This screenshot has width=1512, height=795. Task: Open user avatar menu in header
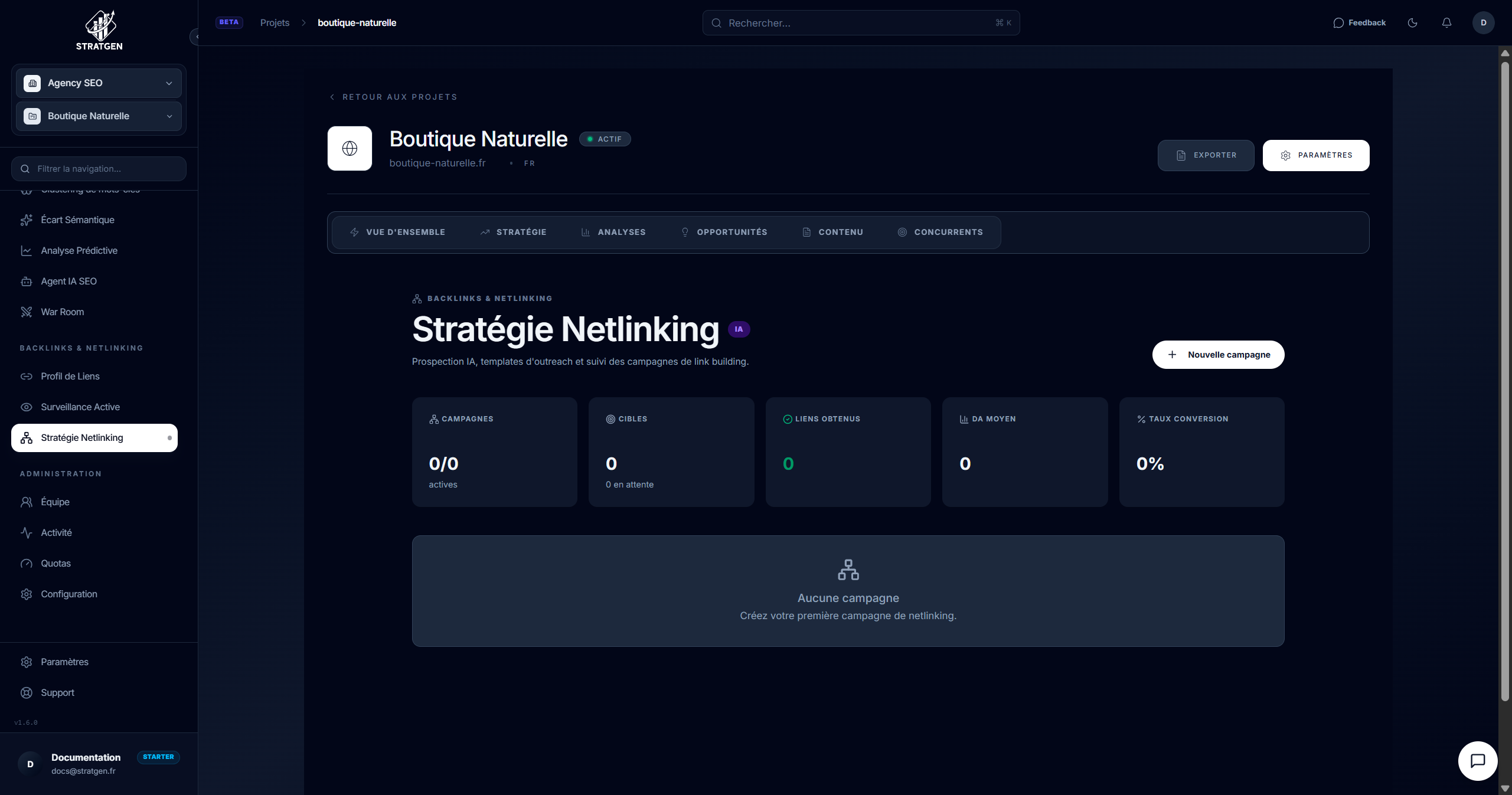(1483, 23)
